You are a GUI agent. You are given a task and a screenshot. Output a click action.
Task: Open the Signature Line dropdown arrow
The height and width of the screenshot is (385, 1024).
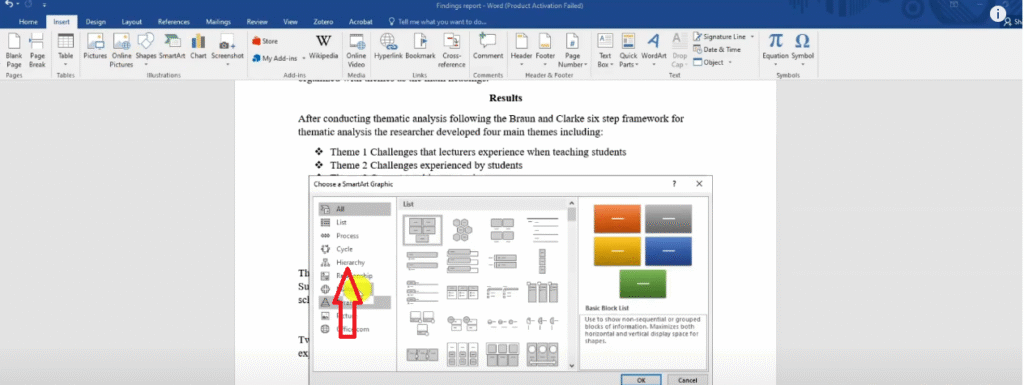752,37
